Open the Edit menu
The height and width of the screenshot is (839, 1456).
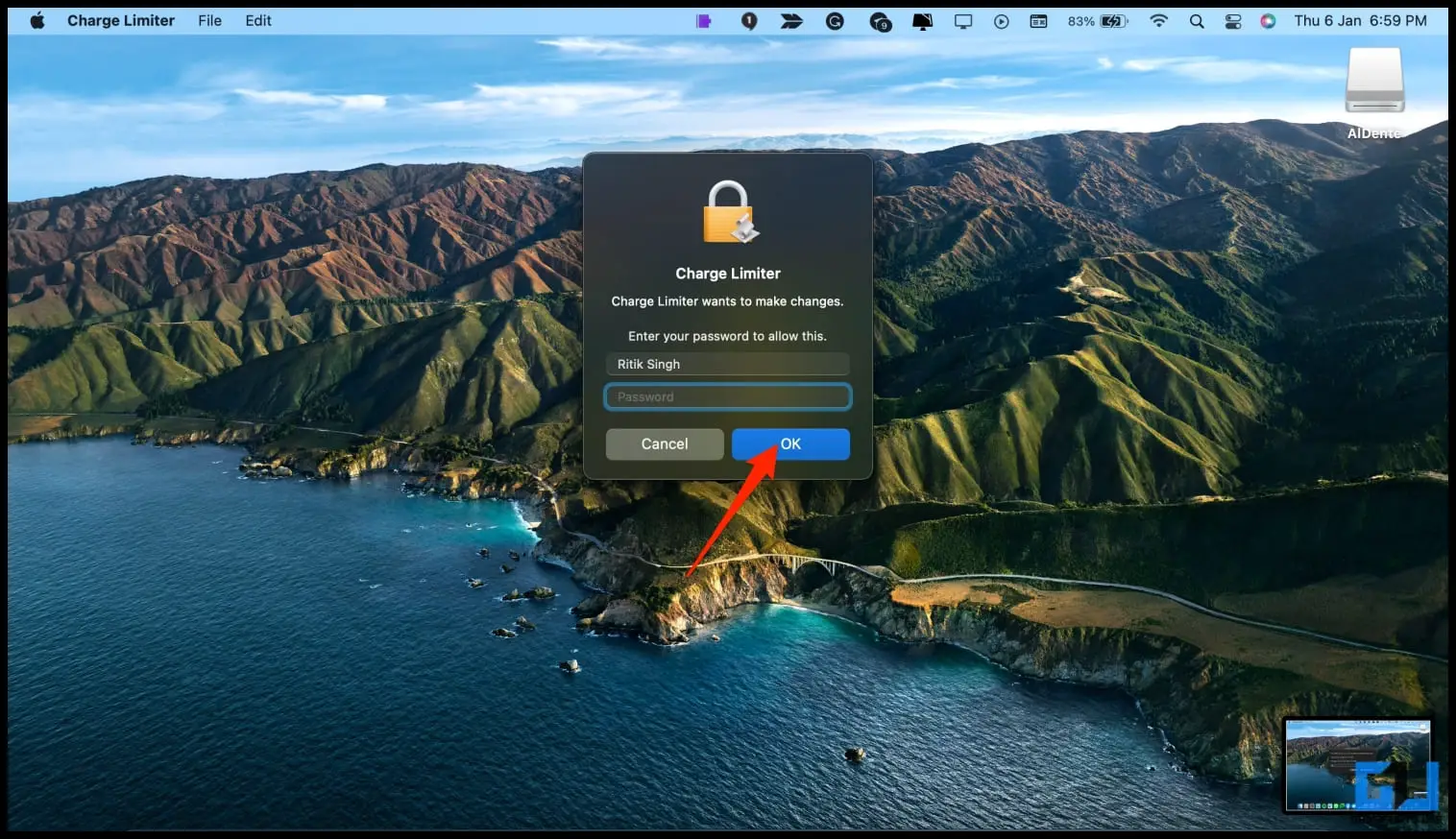pos(258,20)
